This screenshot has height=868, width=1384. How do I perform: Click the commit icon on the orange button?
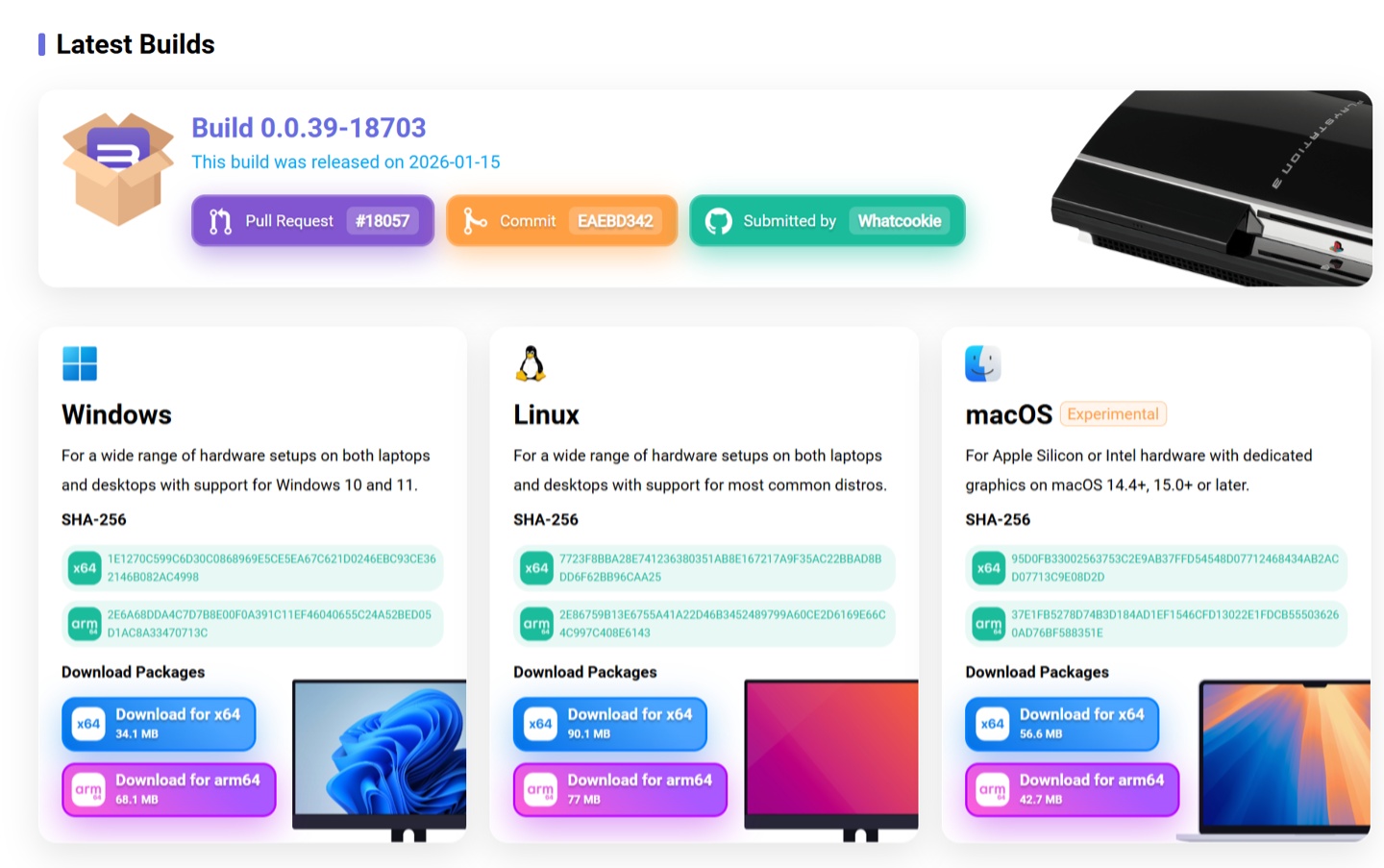(475, 221)
